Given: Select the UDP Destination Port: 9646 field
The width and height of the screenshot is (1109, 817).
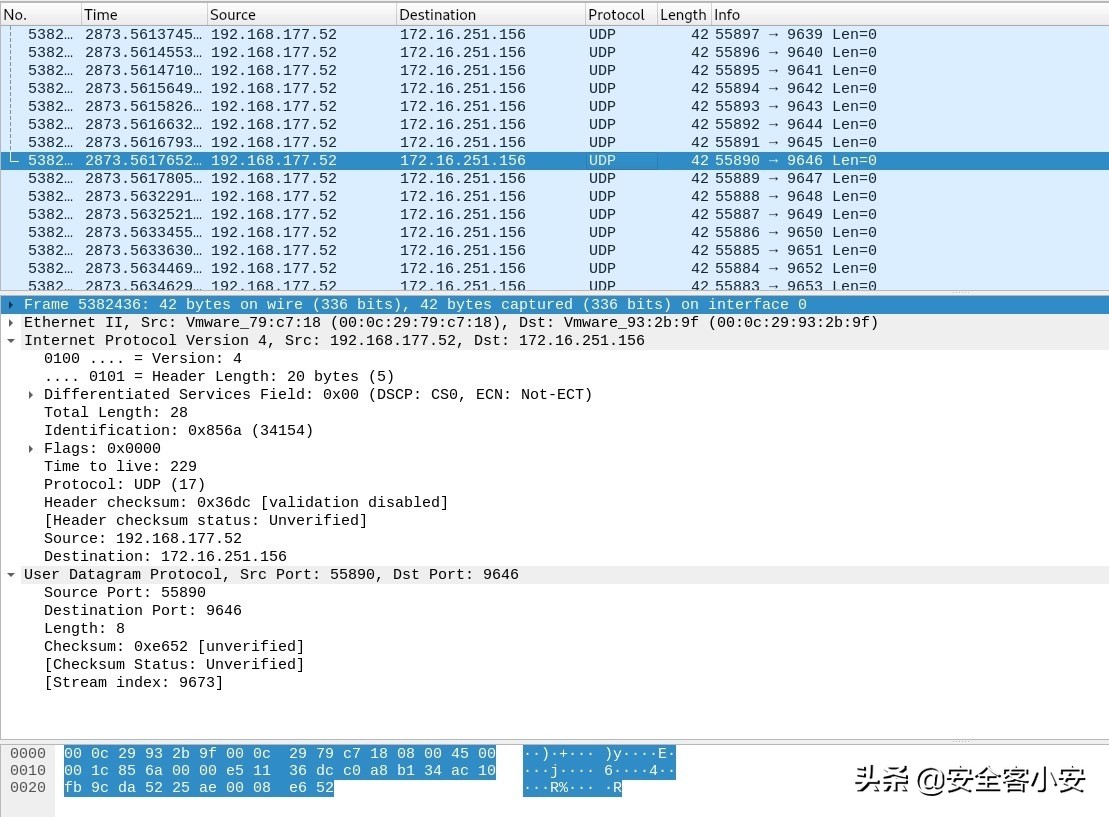Looking at the screenshot, I should [x=142, y=611].
